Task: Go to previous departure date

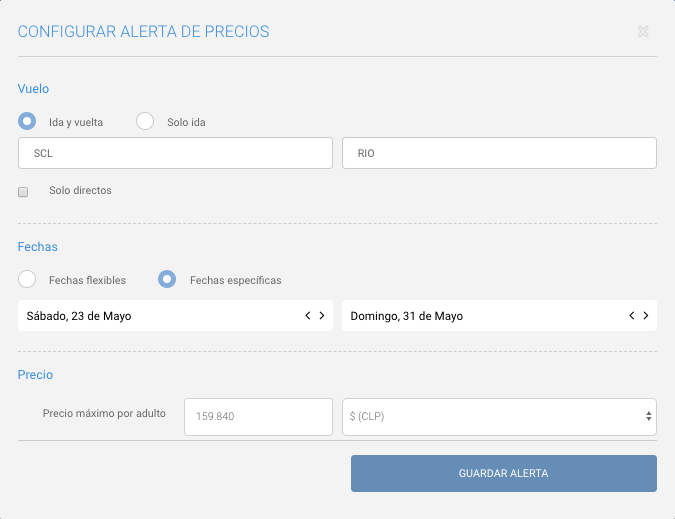Action: click(x=308, y=315)
